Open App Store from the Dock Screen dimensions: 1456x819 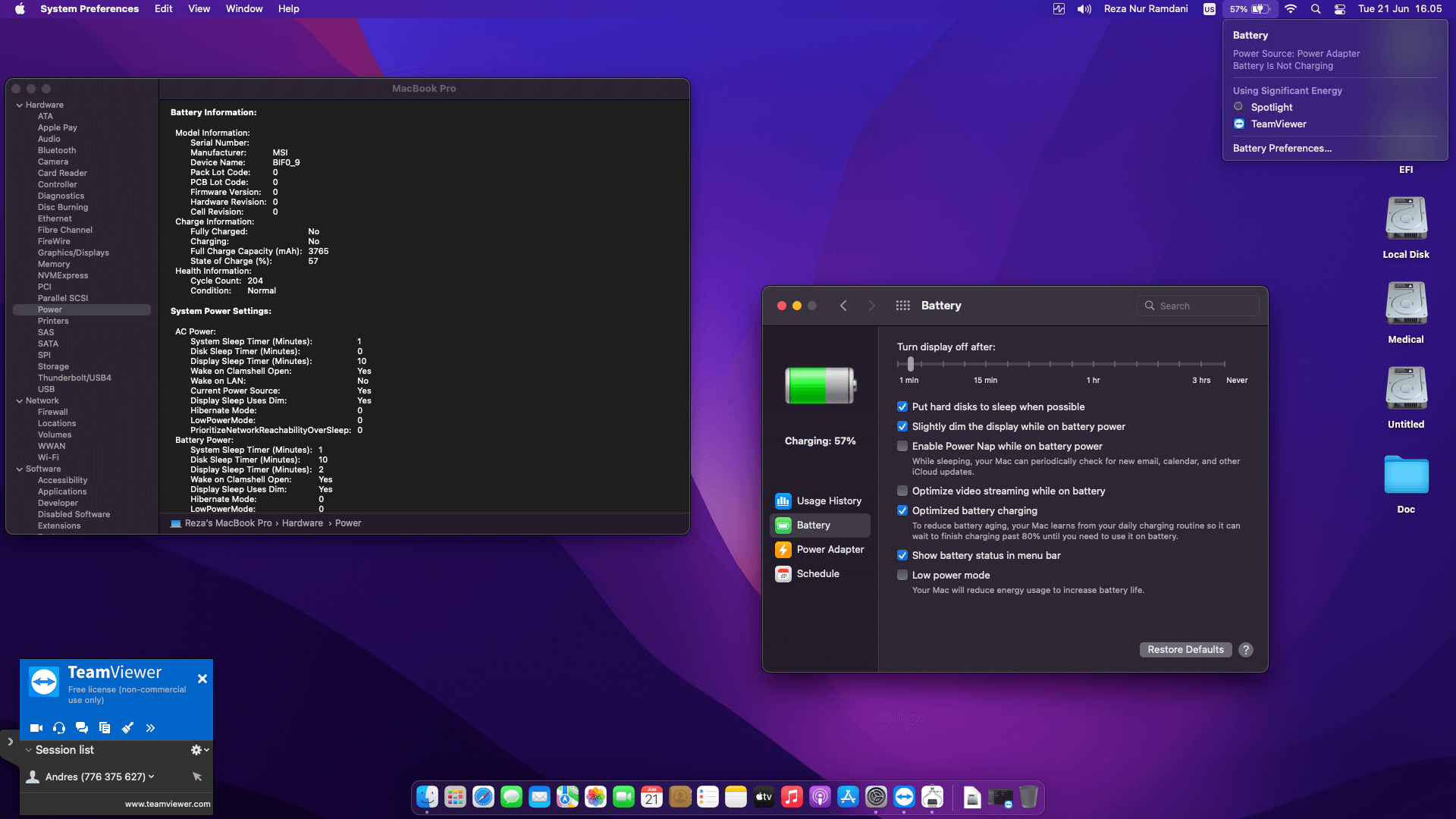[x=848, y=797]
